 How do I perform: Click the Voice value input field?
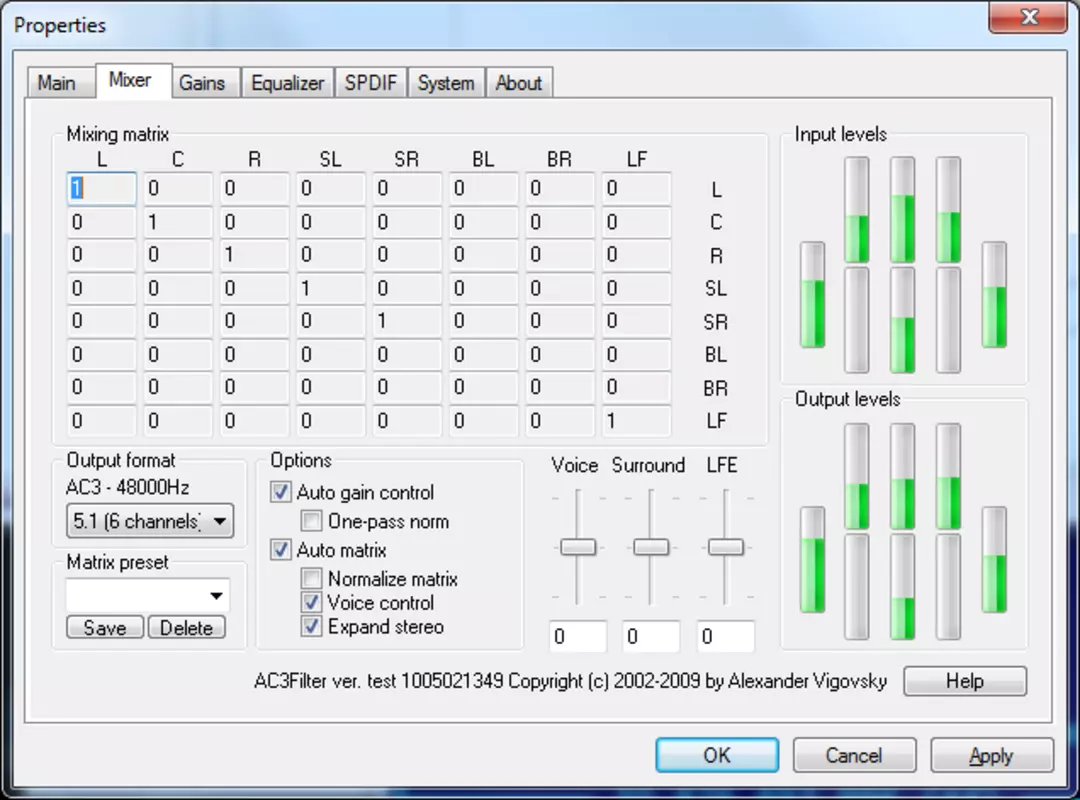point(578,636)
